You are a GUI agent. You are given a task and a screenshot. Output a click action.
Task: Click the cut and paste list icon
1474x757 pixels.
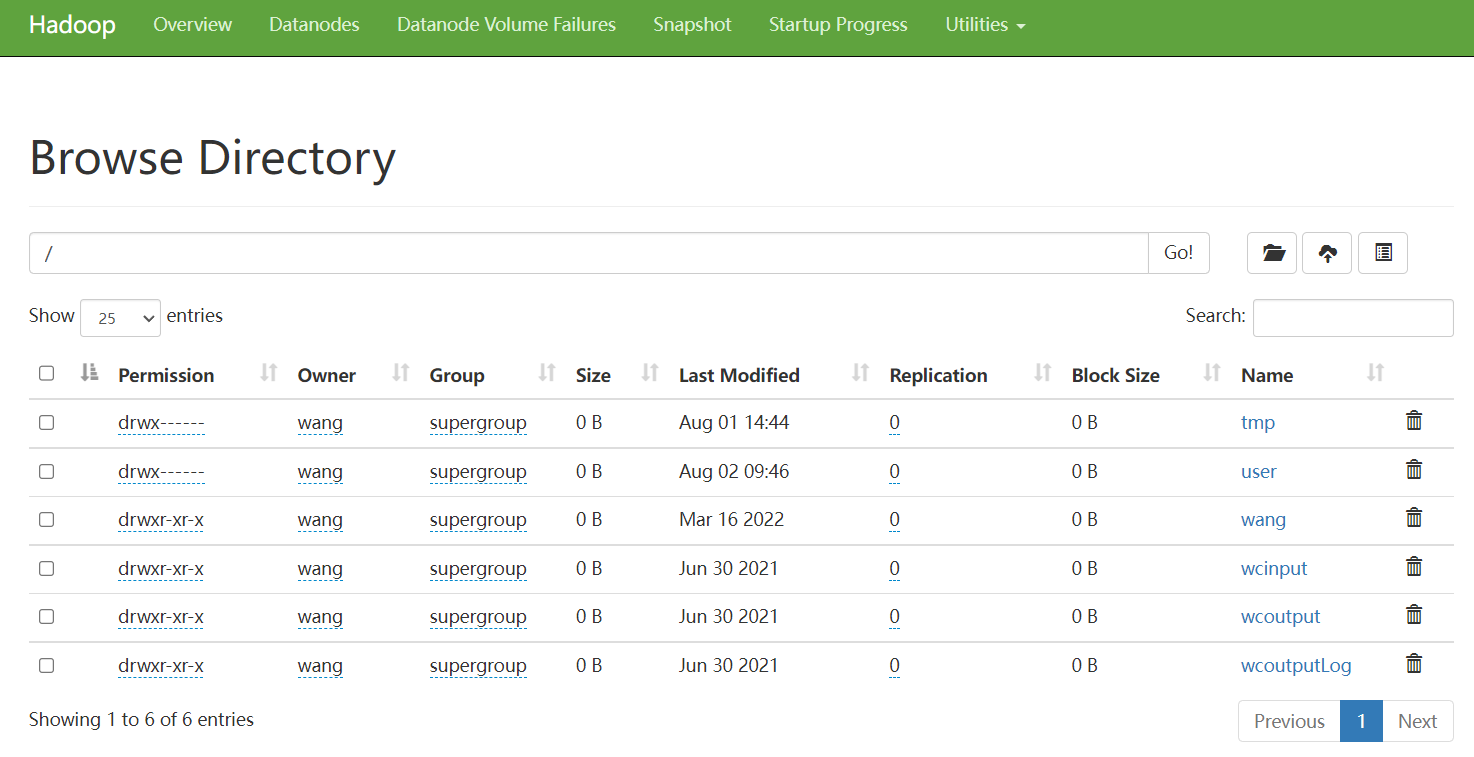pos(1383,253)
